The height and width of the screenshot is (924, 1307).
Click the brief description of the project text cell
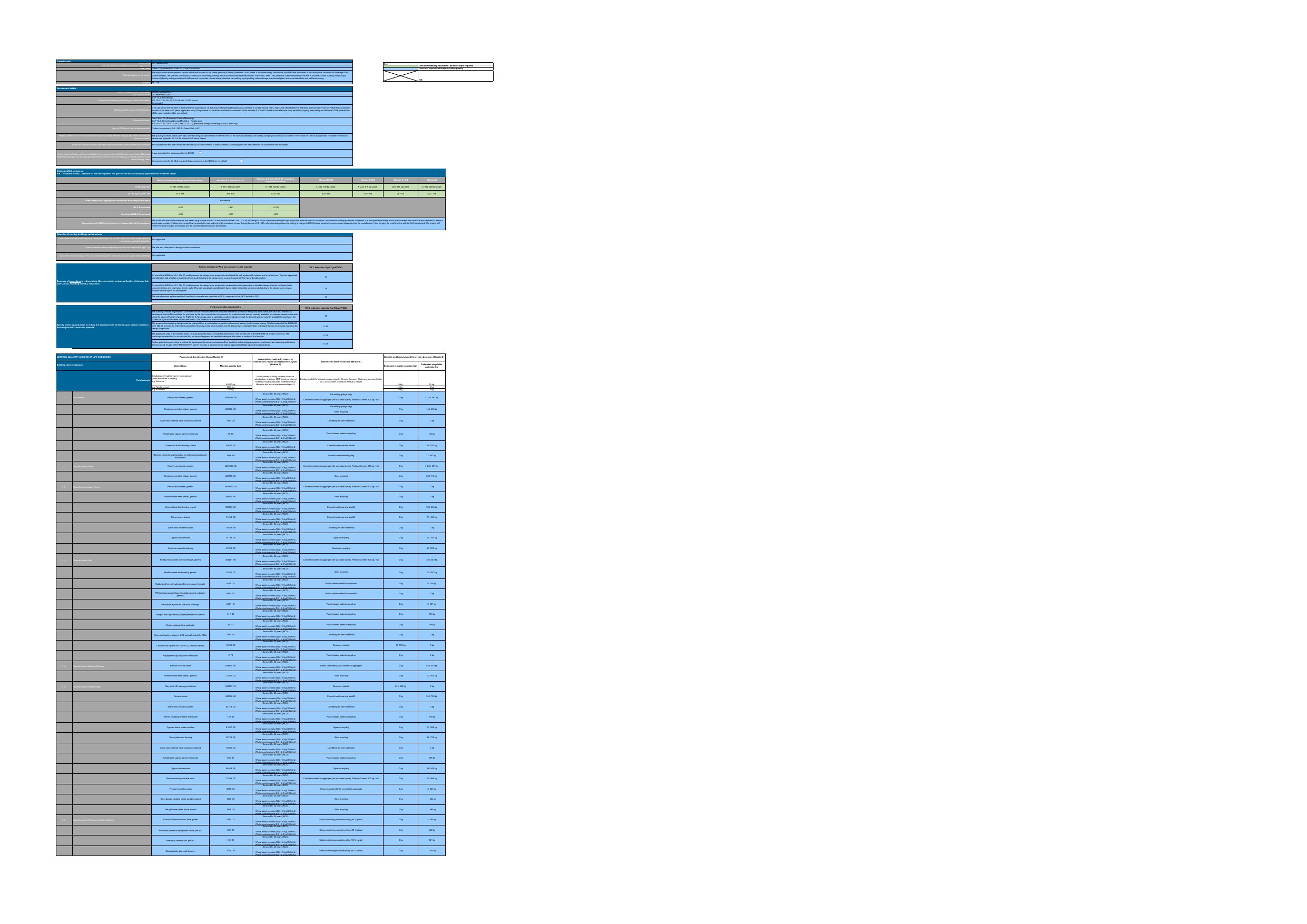click(x=252, y=75)
